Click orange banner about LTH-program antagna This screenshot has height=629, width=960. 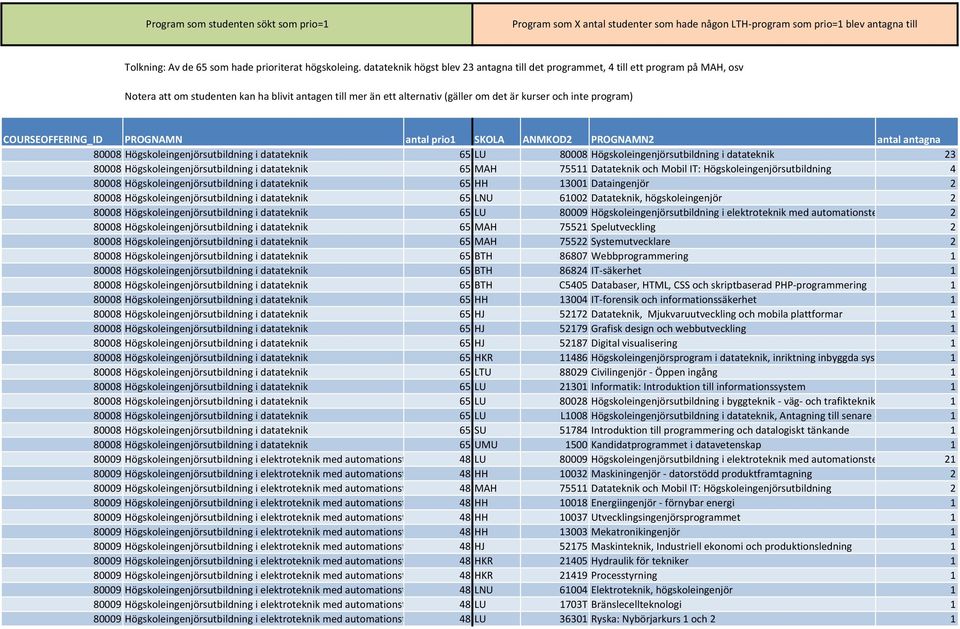tap(715, 24)
